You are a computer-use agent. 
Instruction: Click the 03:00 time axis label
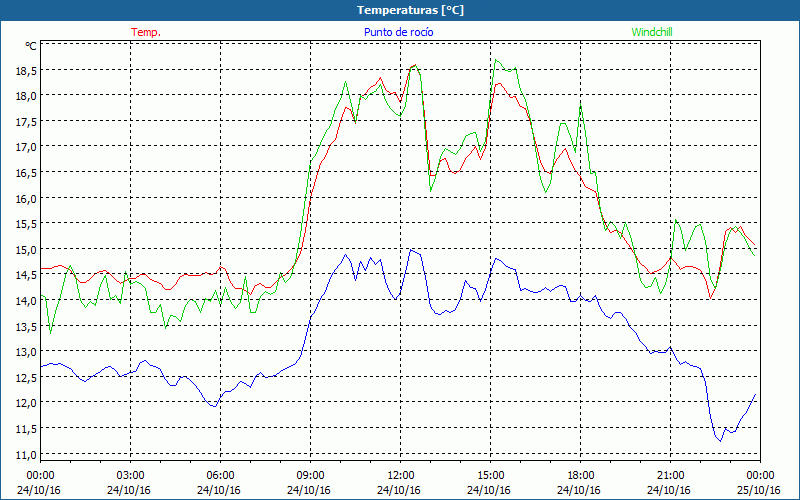131,476
